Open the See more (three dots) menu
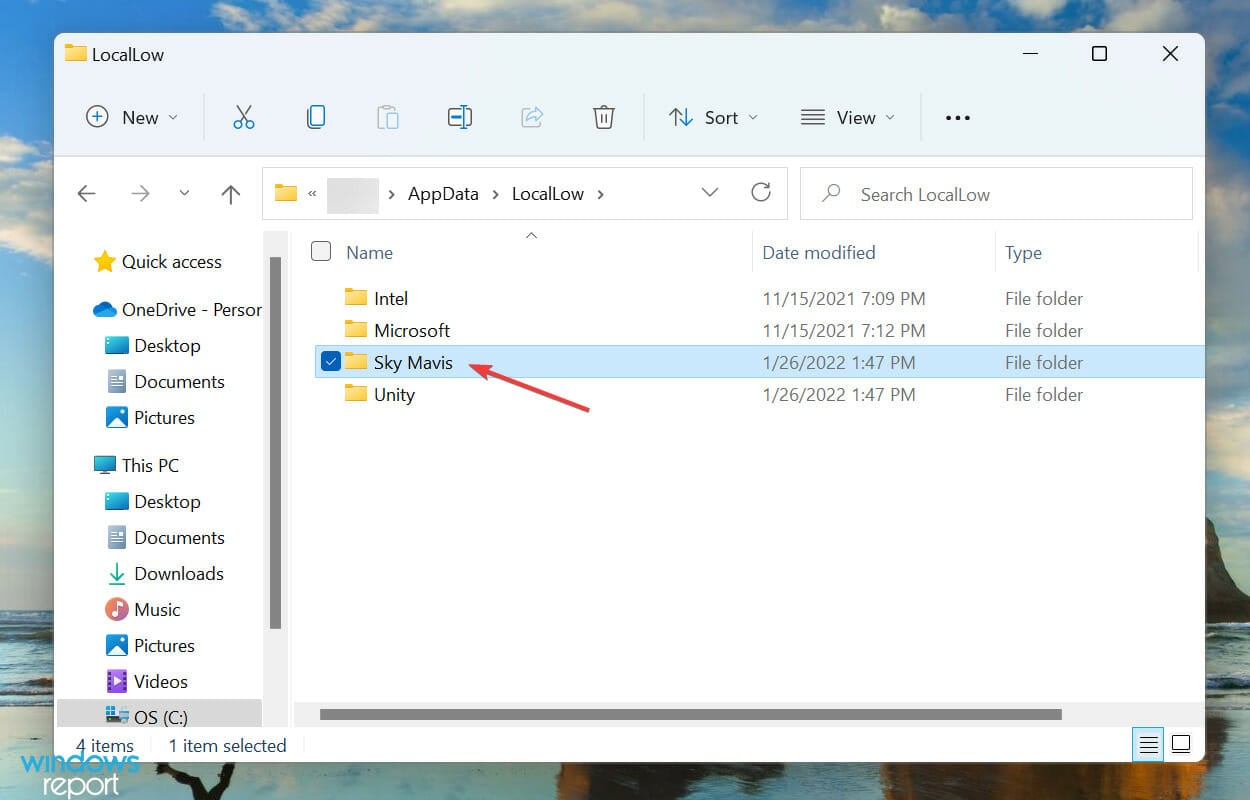The image size is (1250, 800). 958,118
